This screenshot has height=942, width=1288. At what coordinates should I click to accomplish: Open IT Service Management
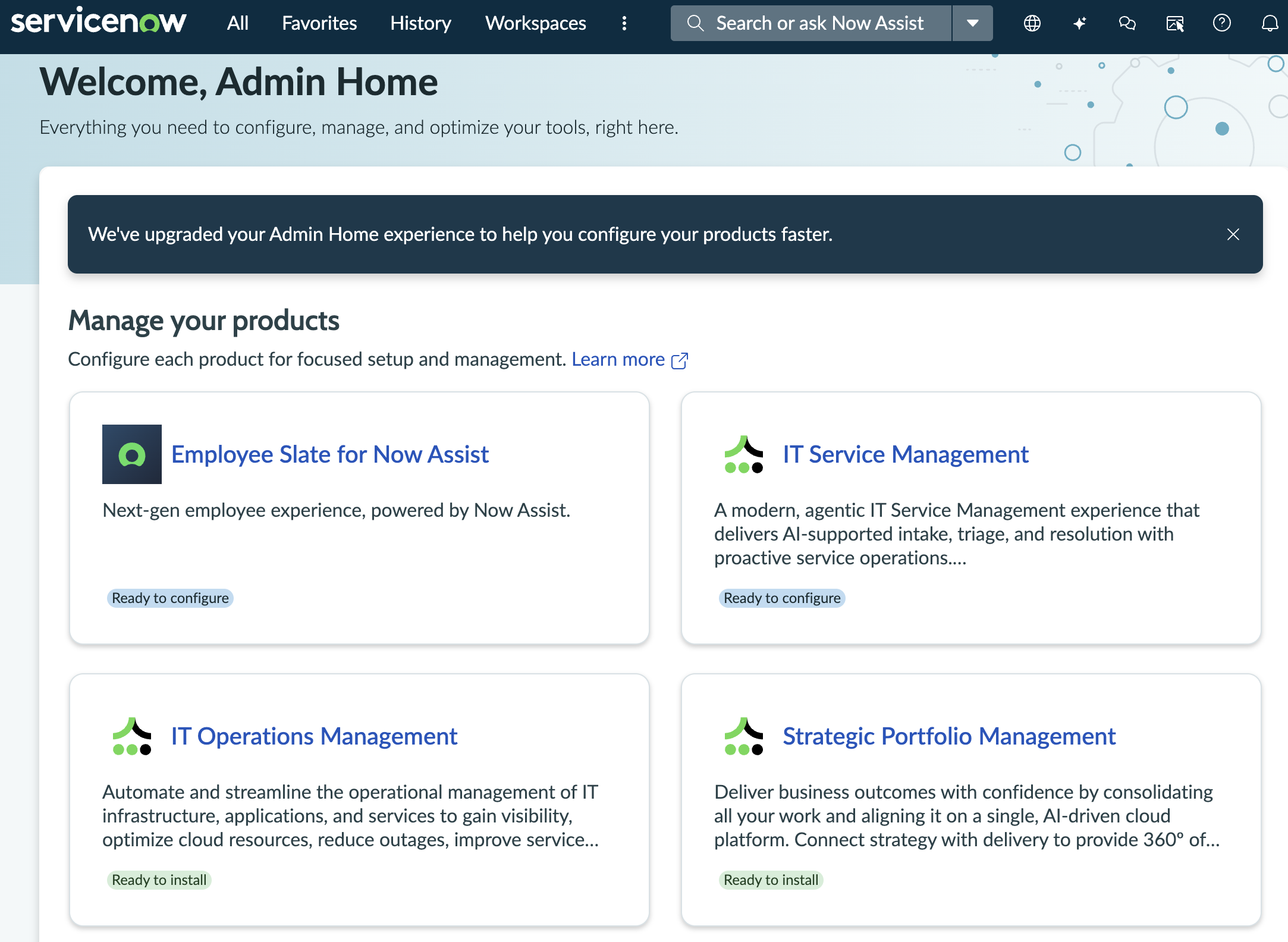point(906,454)
